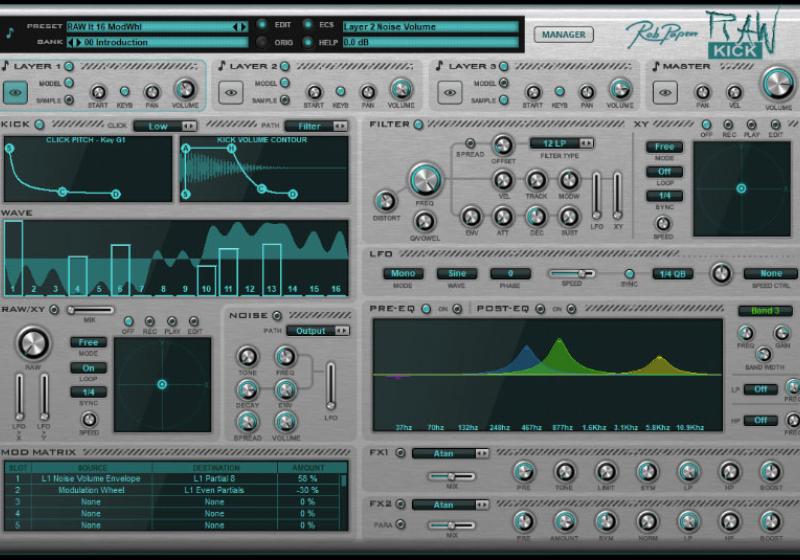Click the FX1 Boost knob

tap(770, 472)
